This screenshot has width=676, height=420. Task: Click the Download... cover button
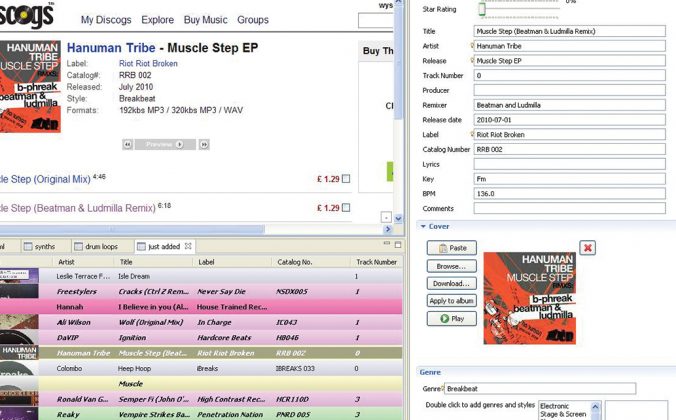tap(451, 284)
